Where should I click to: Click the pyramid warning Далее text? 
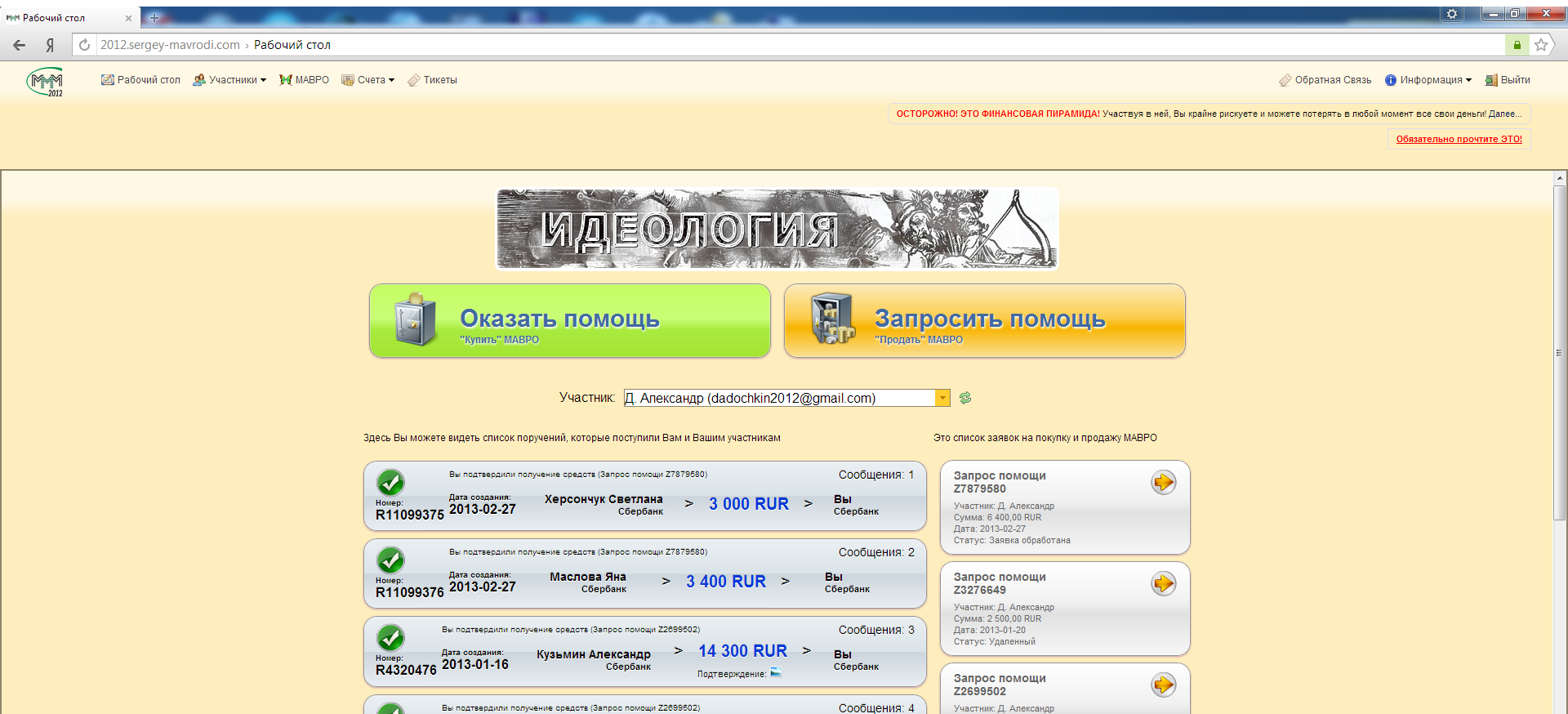1504,114
